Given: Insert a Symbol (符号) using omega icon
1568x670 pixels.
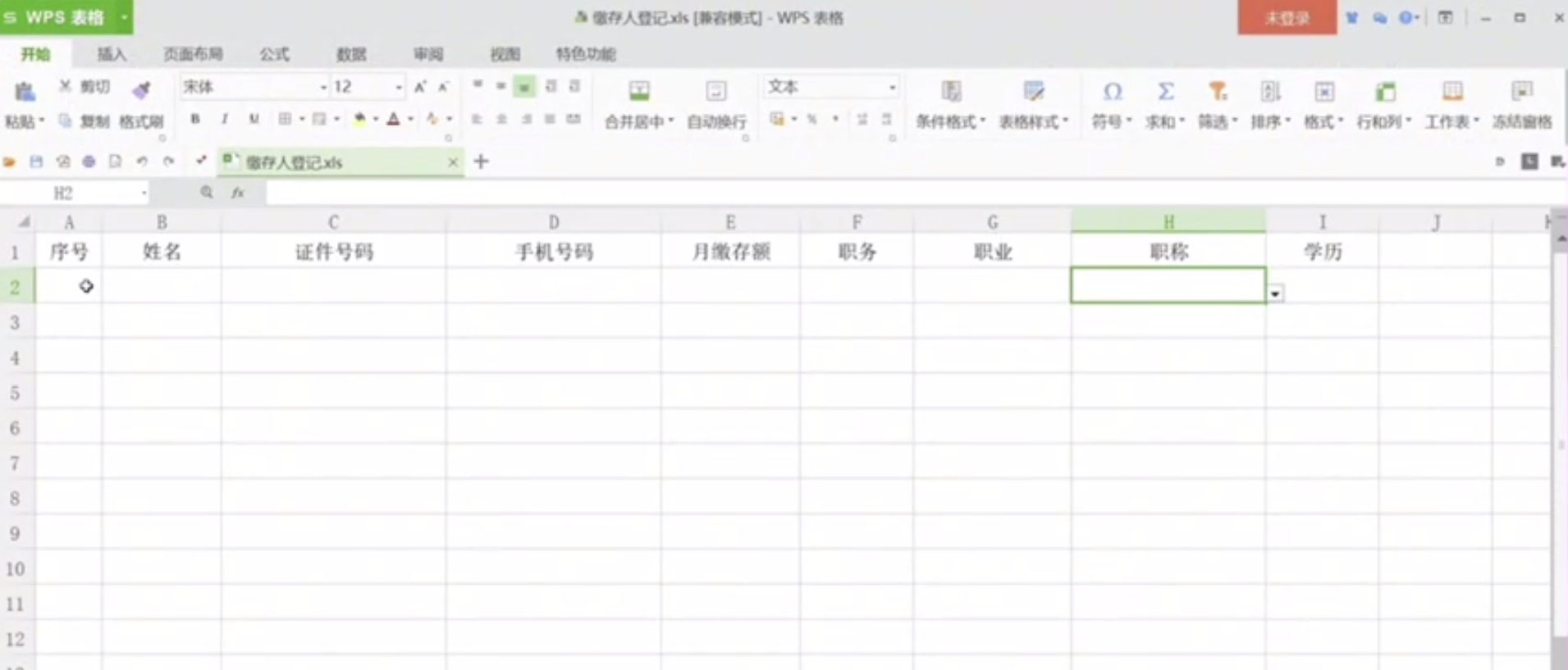Looking at the screenshot, I should click(x=1112, y=91).
